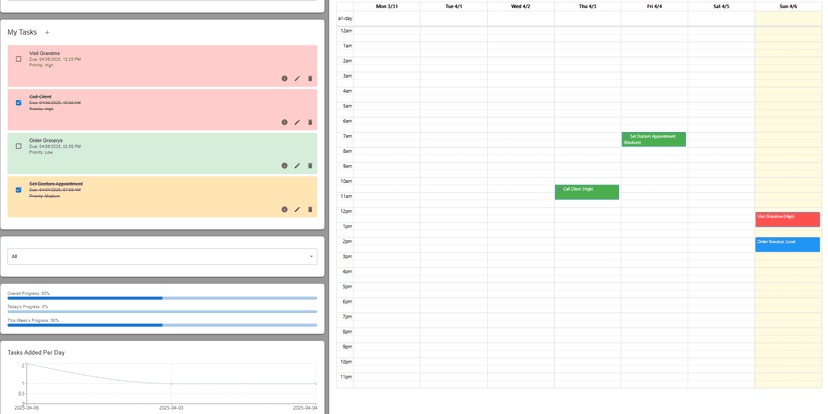
Task: Click the Today's Progress bar
Action: (x=162, y=312)
